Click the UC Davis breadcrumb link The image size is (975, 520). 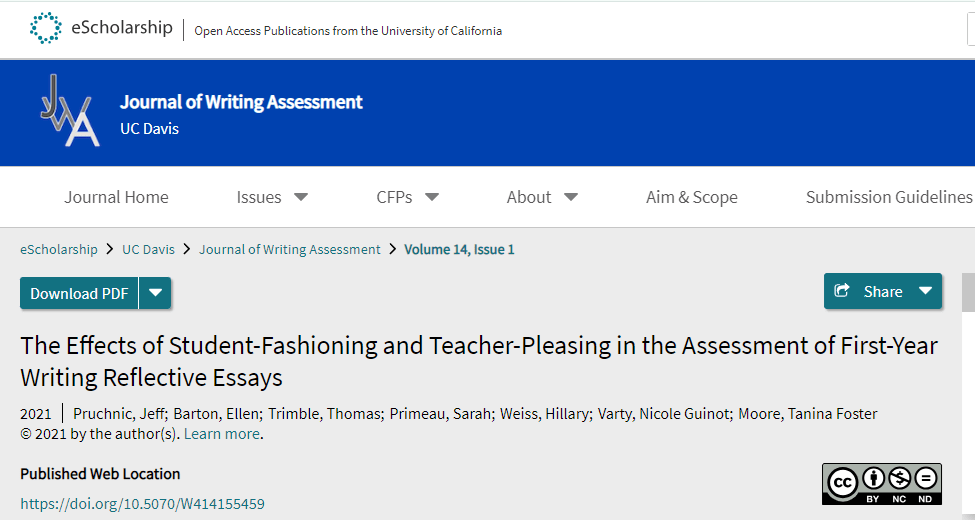(148, 249)
